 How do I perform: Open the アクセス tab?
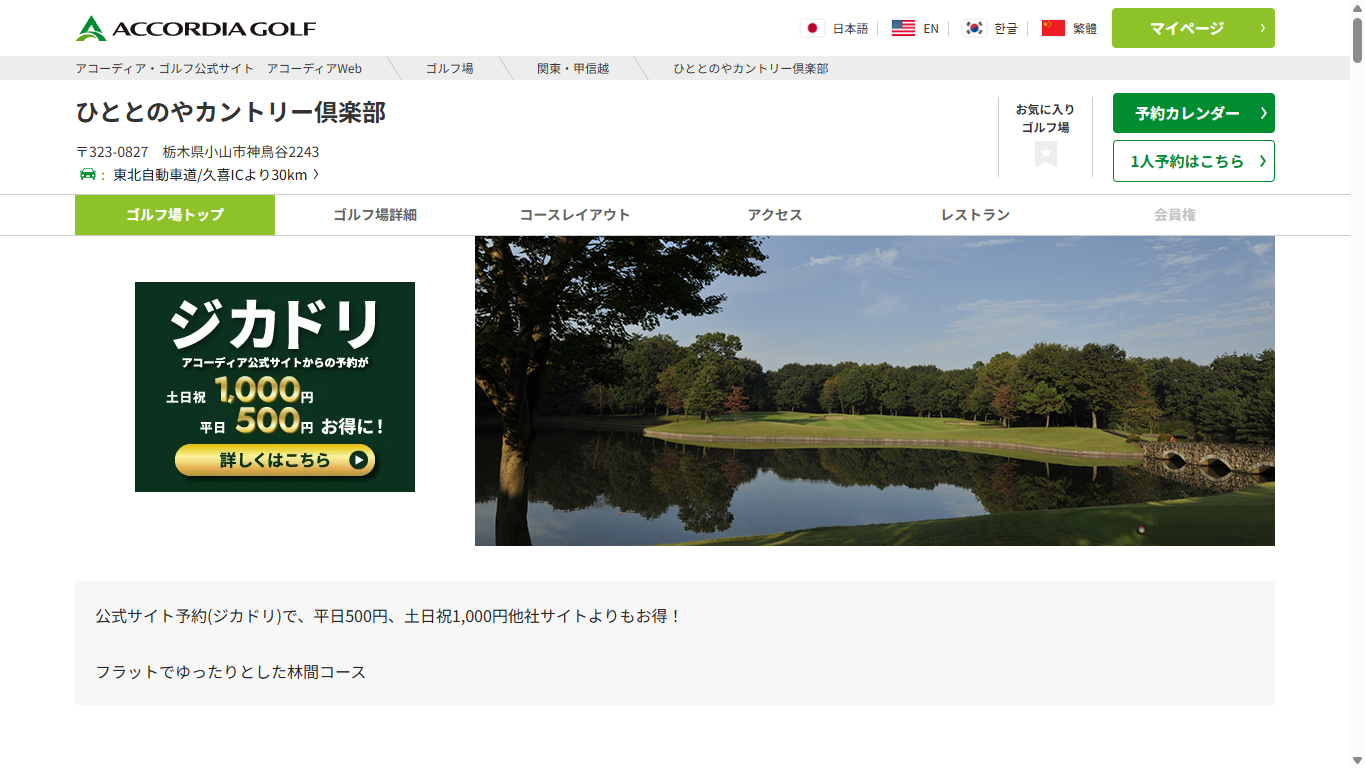[775, 215]
